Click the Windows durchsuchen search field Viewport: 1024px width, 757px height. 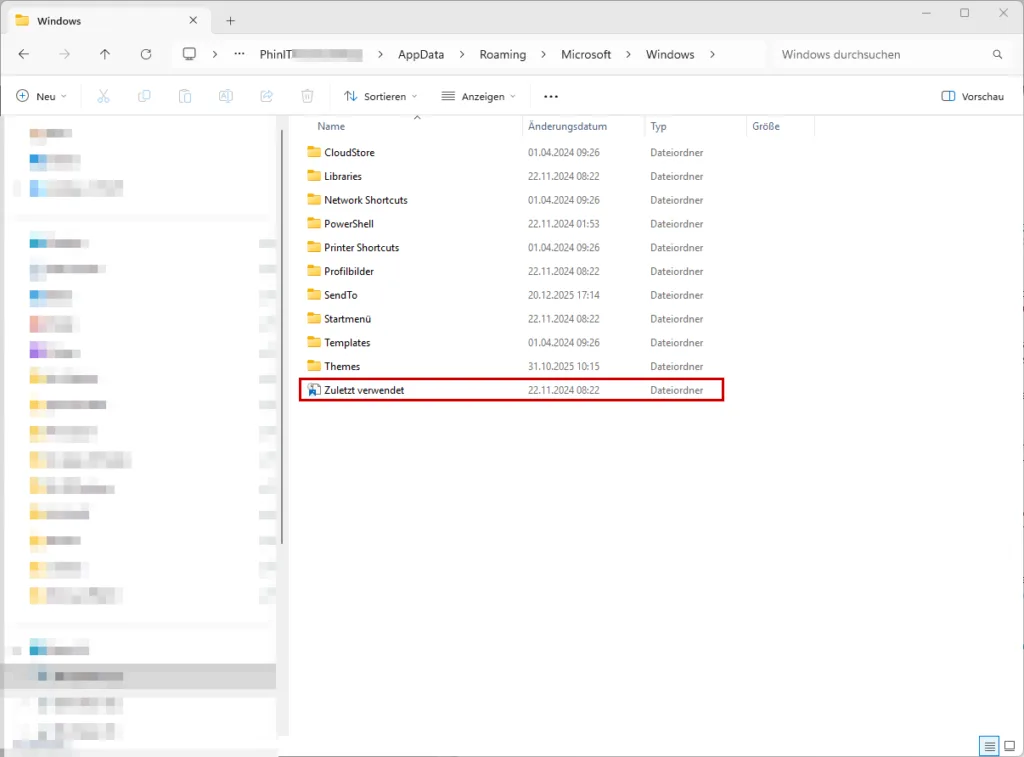pos(880,54)
